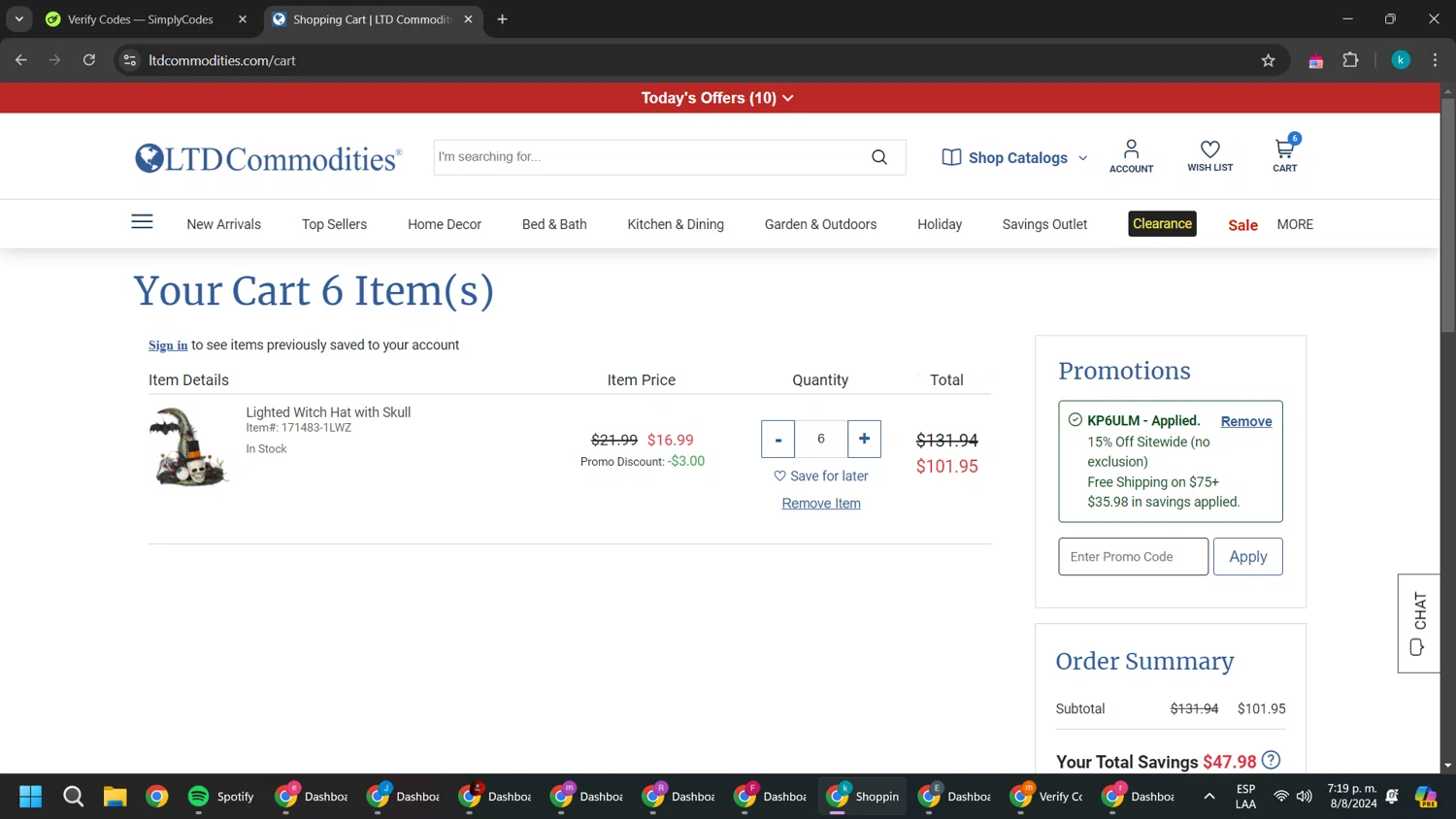Open the MORE menu
1456x819 pixels.
(1295, 224)
